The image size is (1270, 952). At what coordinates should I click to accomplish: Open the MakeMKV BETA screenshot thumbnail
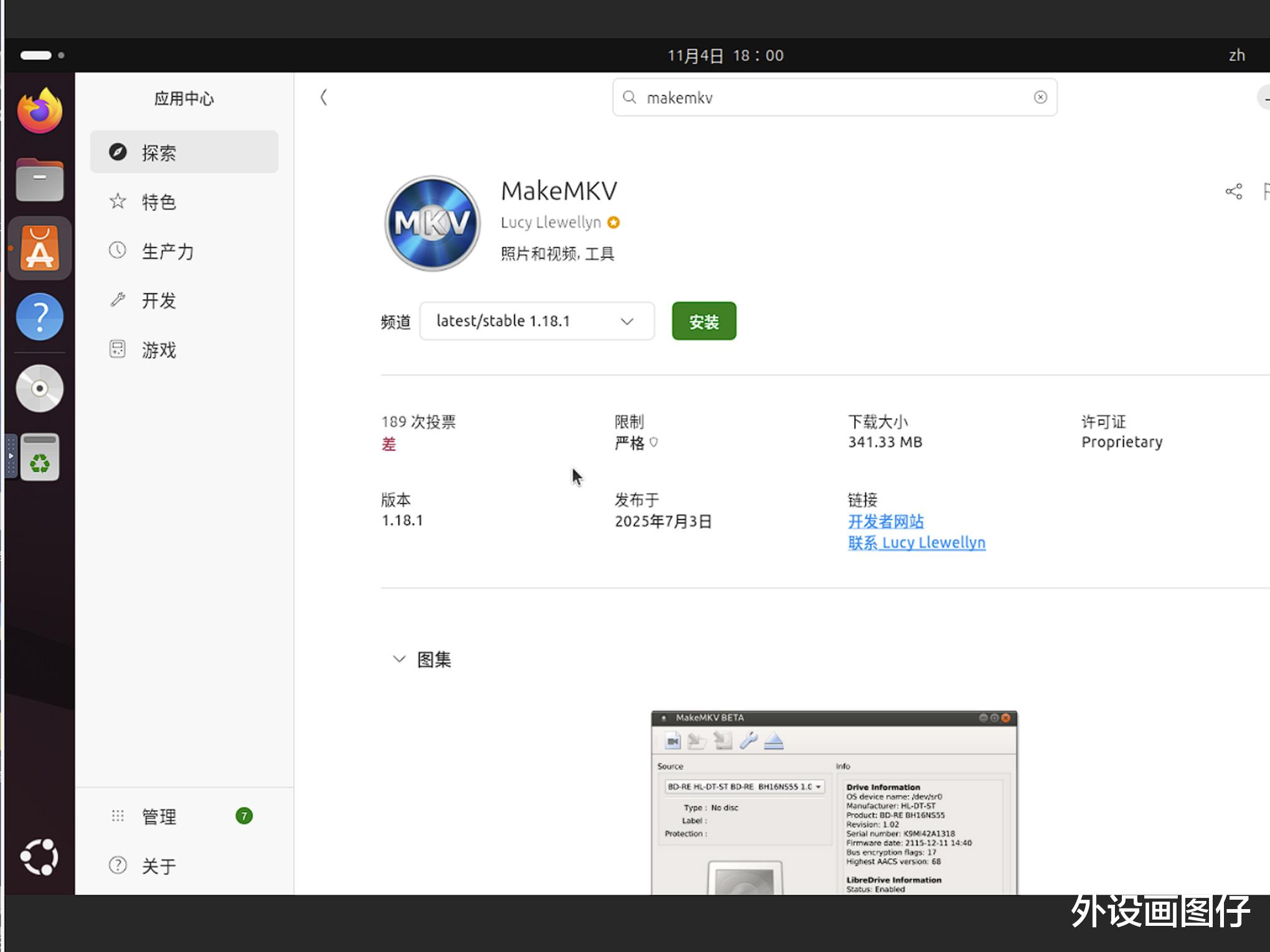pos(834,803)
